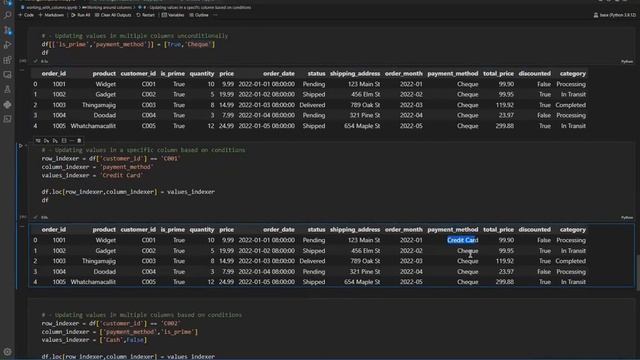Click '2022-01-03 08:00:00' in first output table

pos(267,105)
